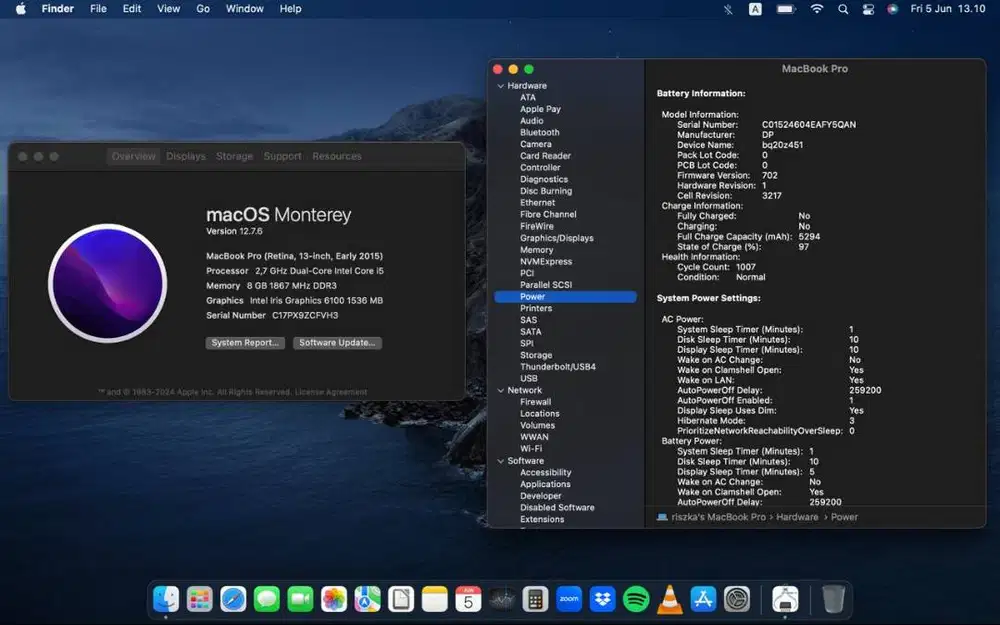Open the Help menu
The image size is (1000, 625).
tap(290, 9)
